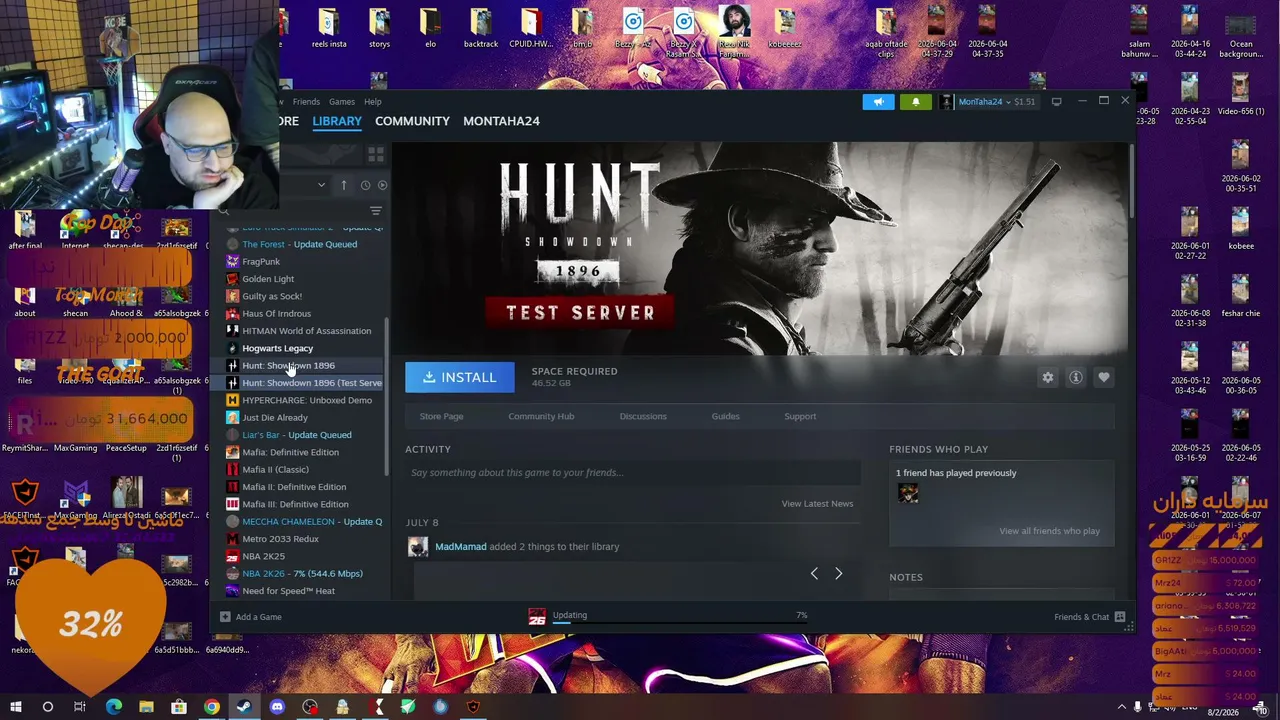Toggle ready-to-play filter in library sidebar
1280x720 pixels.
click(x=382, y=185)
